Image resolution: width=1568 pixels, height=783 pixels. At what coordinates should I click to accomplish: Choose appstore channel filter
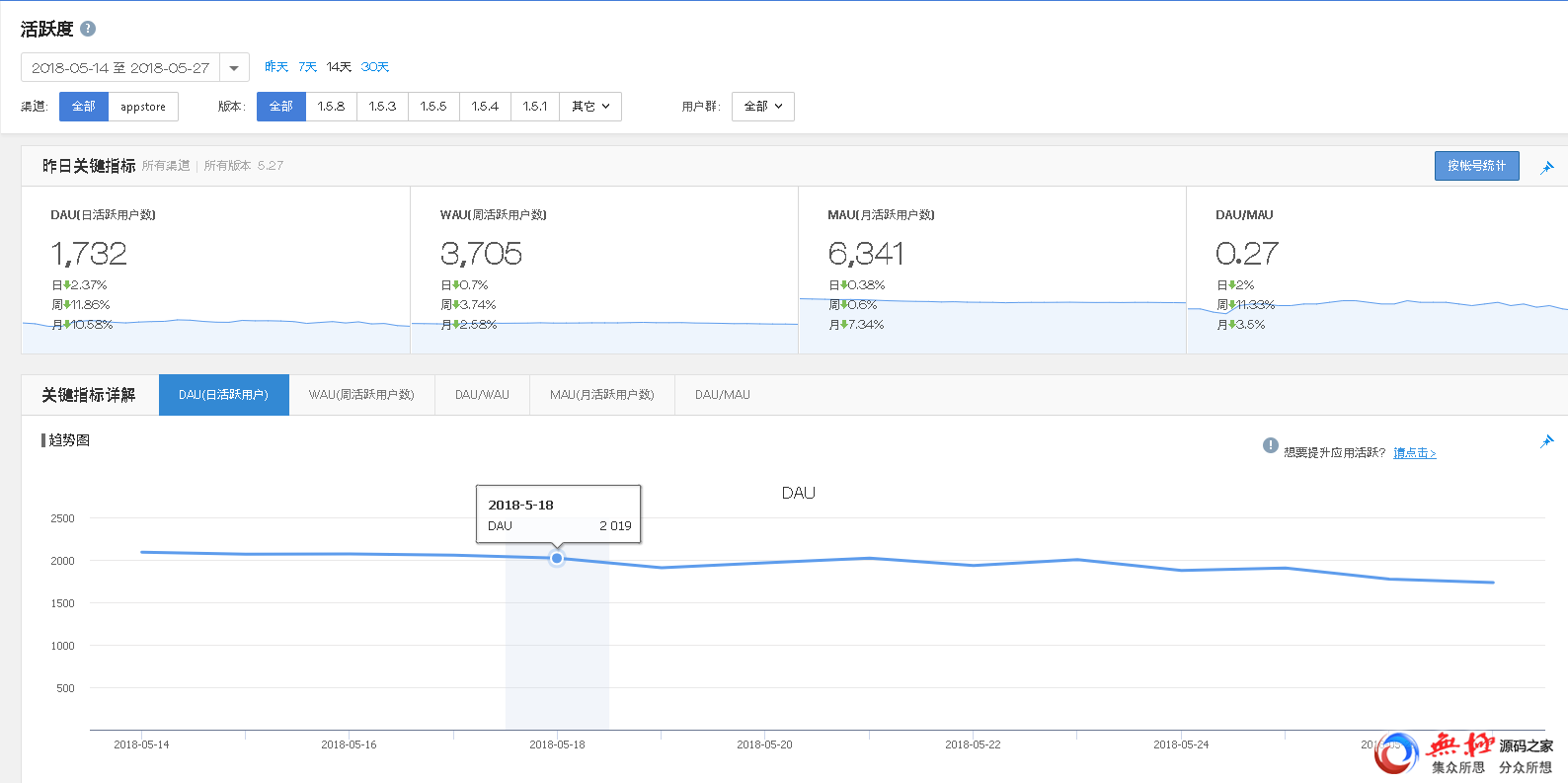click(143, 107)
